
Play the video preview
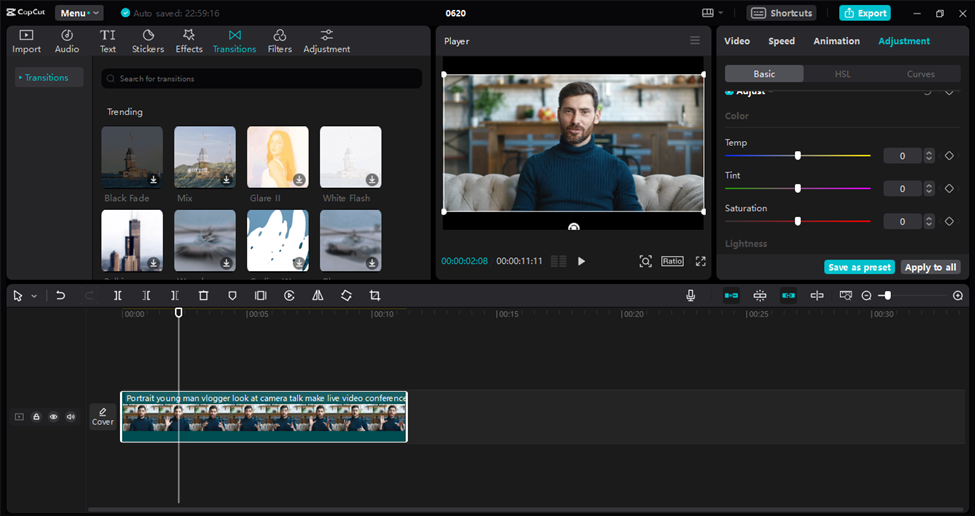pyautogui.click(x=581, y=261)
